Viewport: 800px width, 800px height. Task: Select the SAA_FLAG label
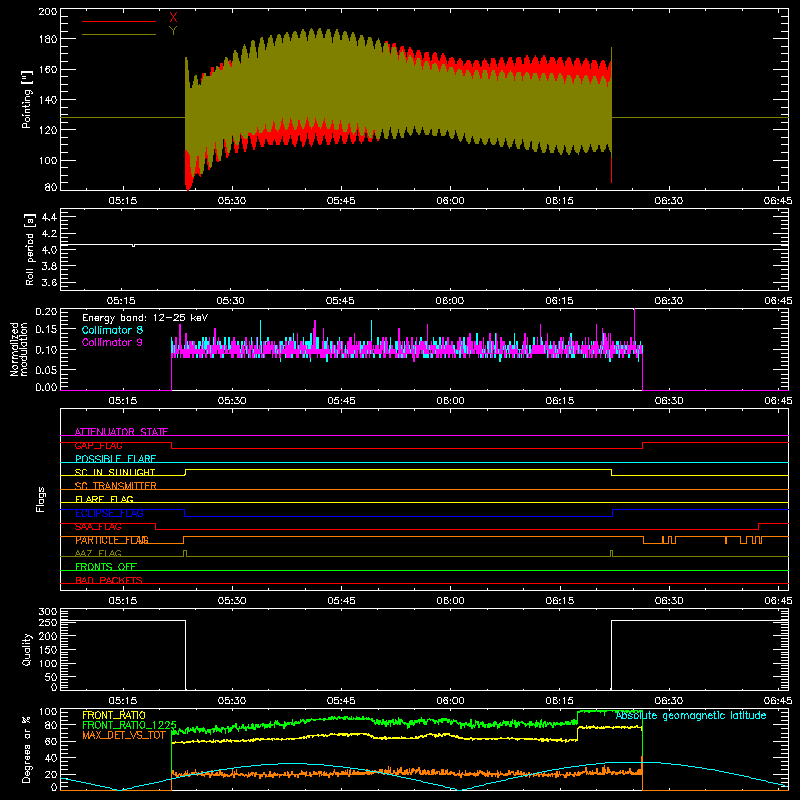[x=98, y=527]
